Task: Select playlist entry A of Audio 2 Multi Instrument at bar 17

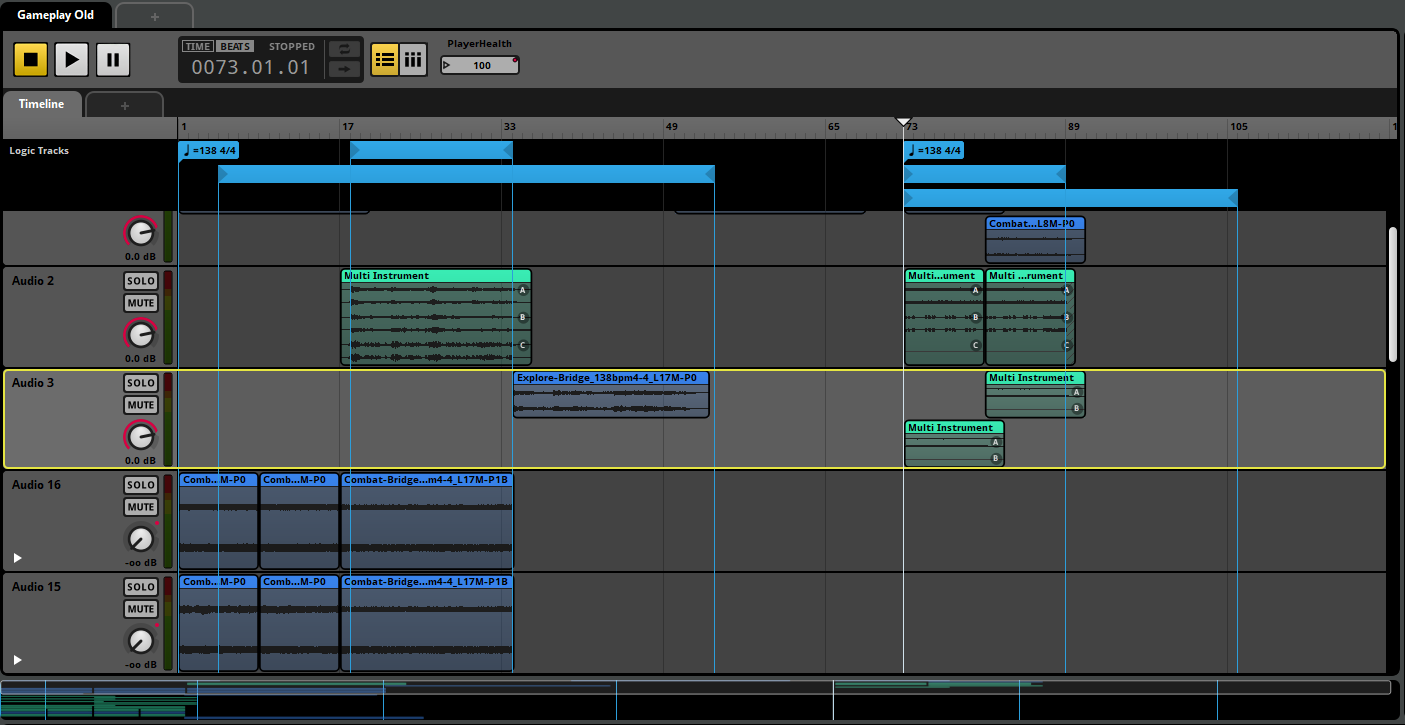Action: tap(522, 291)
